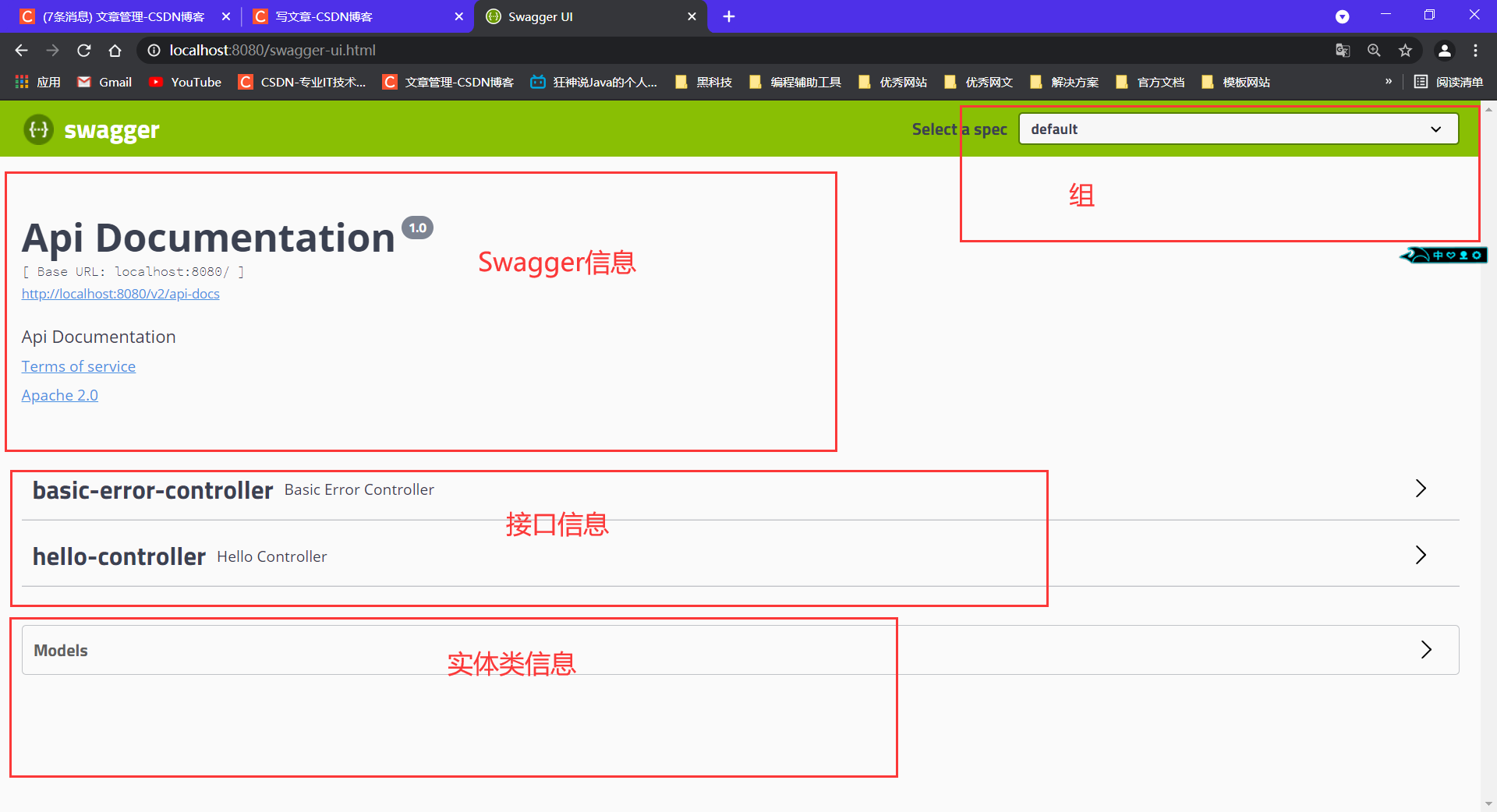
Task: Click the zoom icon in the address bar
Action: (1374, 50)
